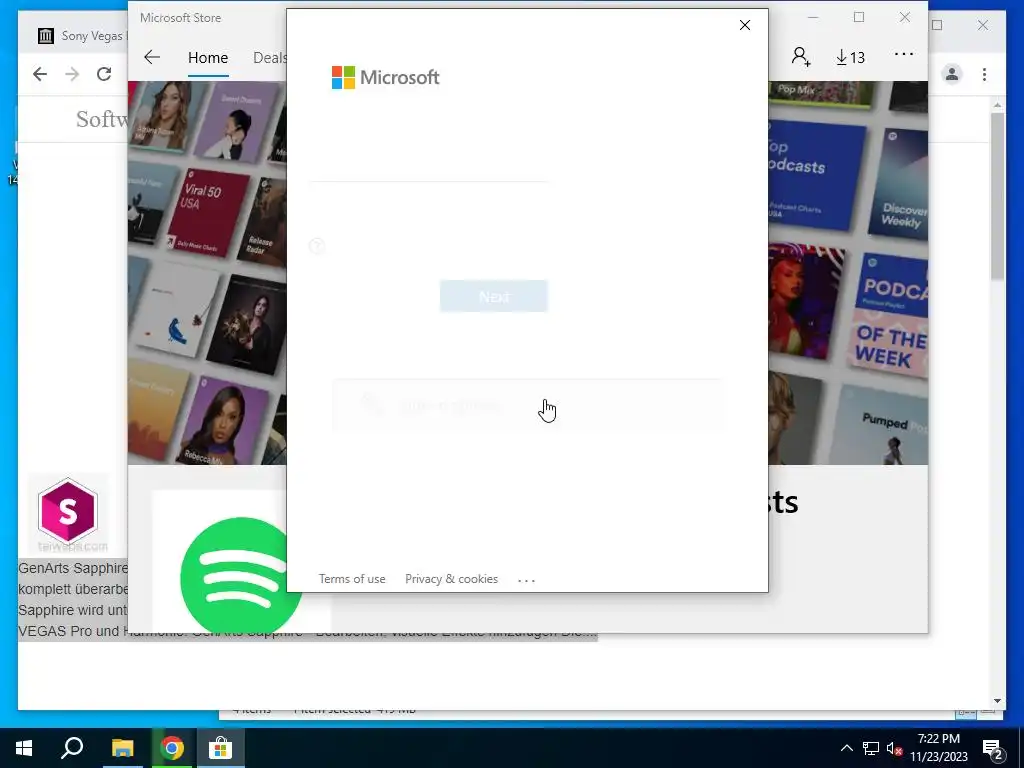Close the Microsoft sign-in dialog
Viewport: 1024px width, 768px height.
744,25
